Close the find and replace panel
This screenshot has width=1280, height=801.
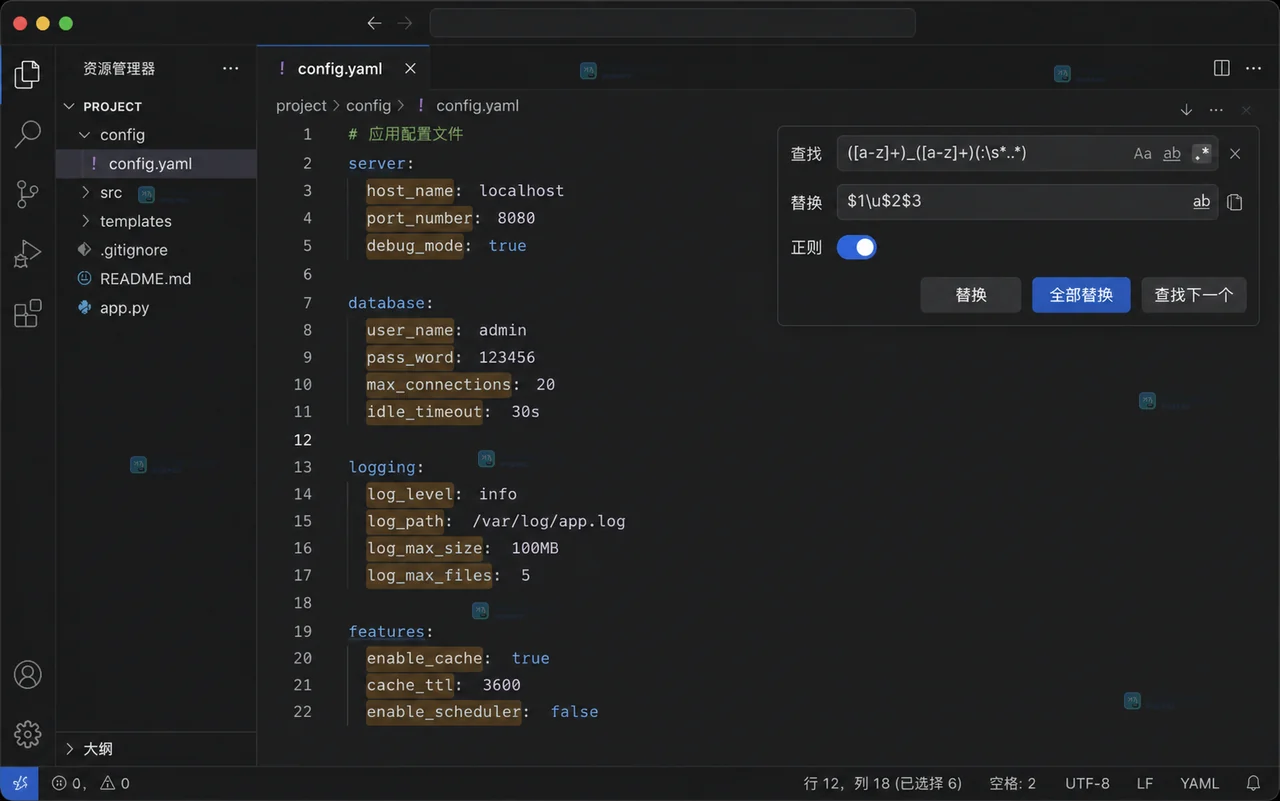(1235, 154)
